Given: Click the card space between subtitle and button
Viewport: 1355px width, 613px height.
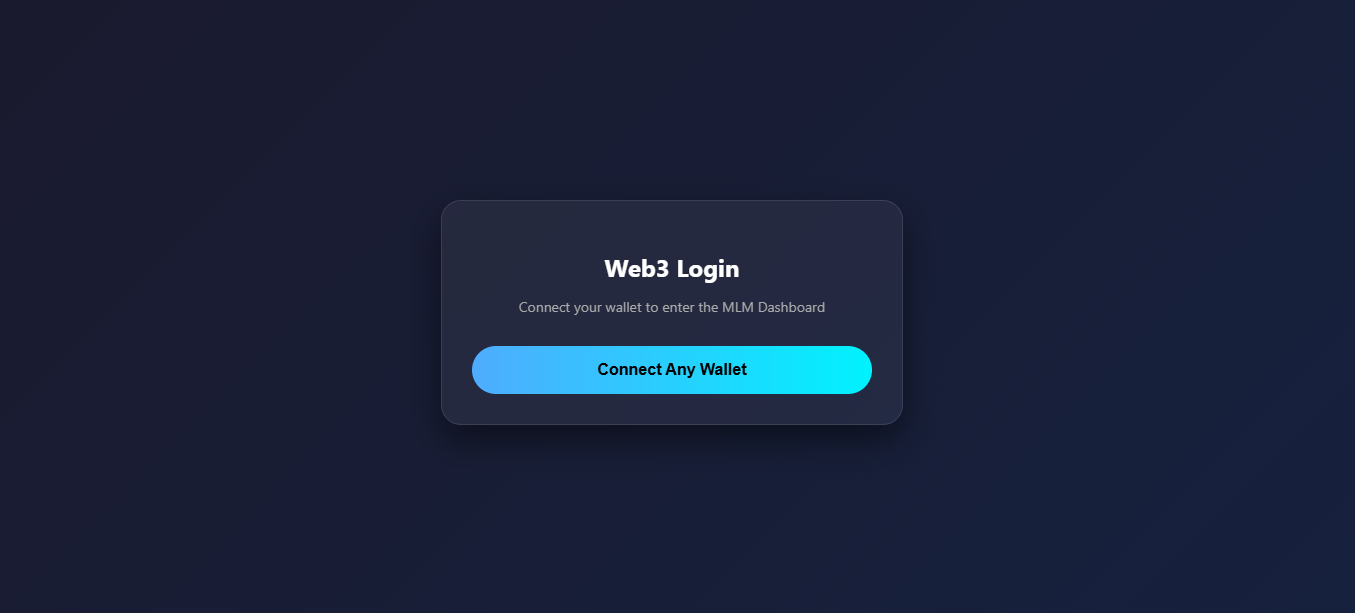Looking at the screenshot, I should point(672,331).
